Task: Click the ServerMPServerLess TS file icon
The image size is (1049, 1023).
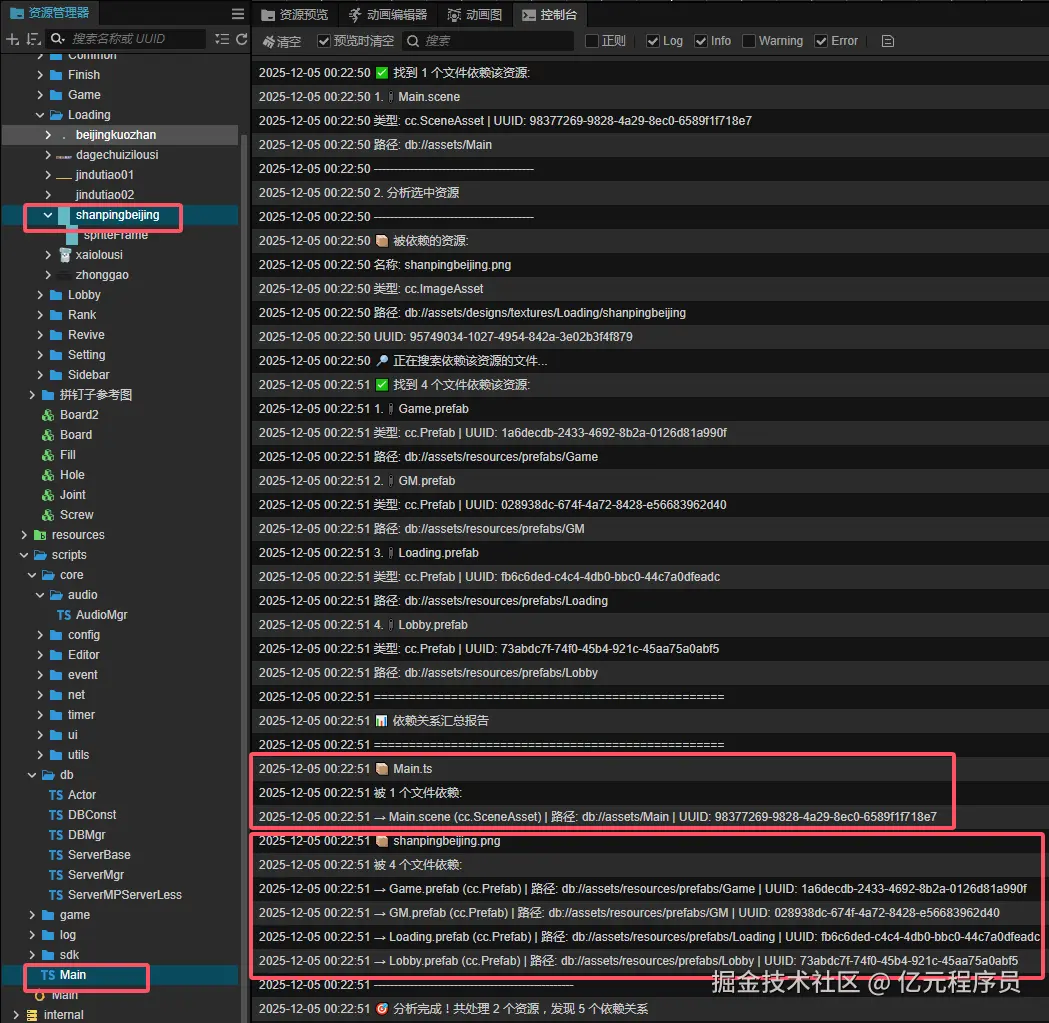Action: coord(56,895)
